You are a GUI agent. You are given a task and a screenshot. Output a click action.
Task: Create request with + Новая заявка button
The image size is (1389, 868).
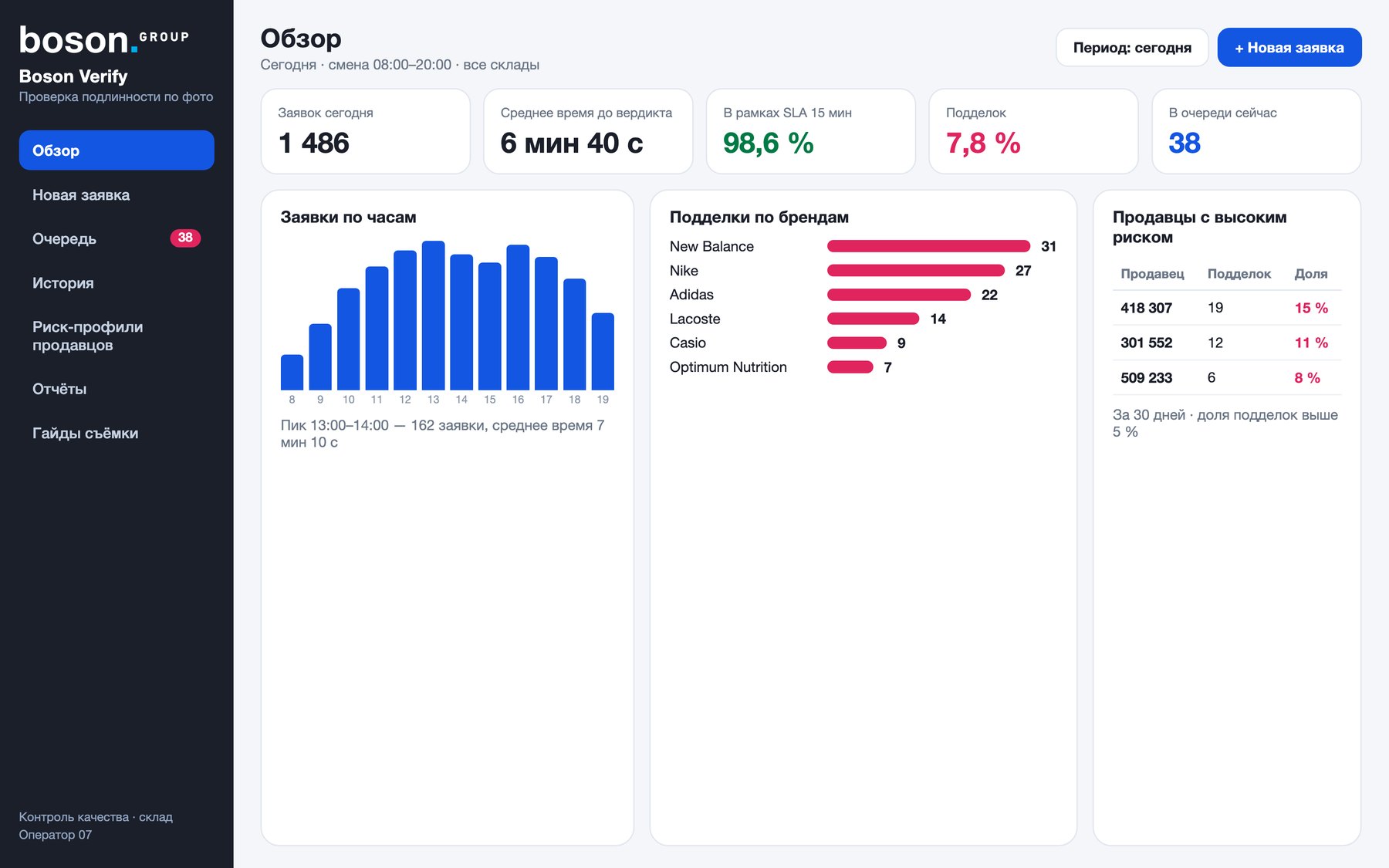[1289, 48]
